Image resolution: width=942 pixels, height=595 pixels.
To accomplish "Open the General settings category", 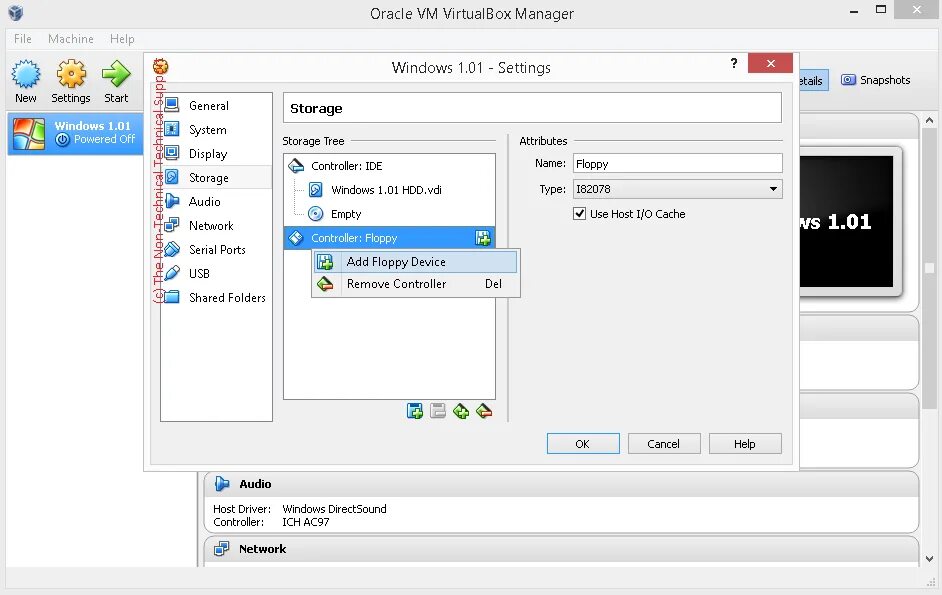I will [x=216, y=106].
